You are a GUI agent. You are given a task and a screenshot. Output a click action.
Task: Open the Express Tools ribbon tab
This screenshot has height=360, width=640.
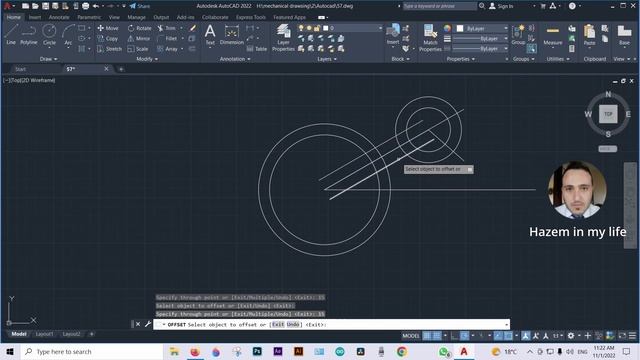pyautogui.click(x=251, y=17)
